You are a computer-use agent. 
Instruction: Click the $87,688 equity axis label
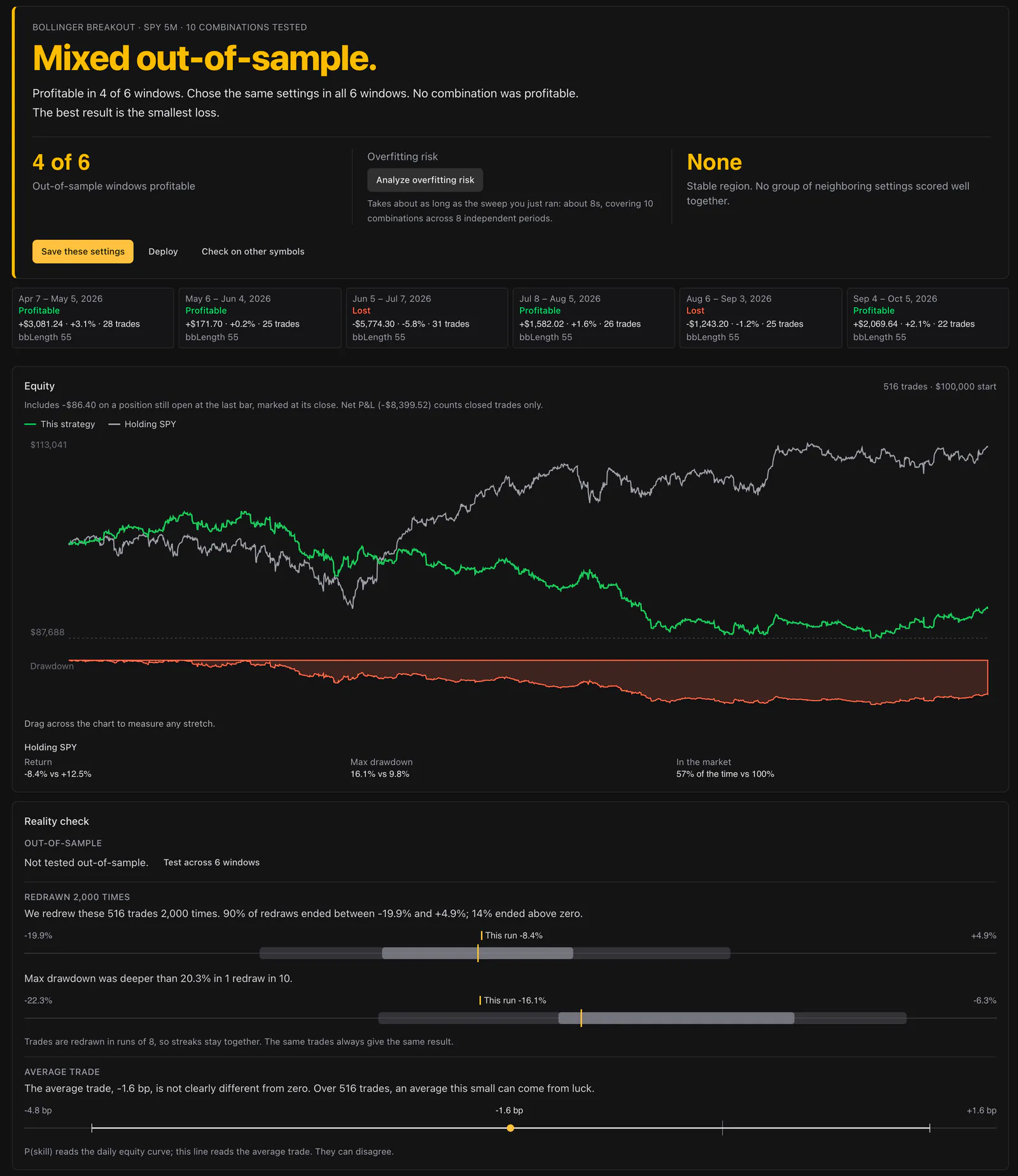[x=47, y=633]
